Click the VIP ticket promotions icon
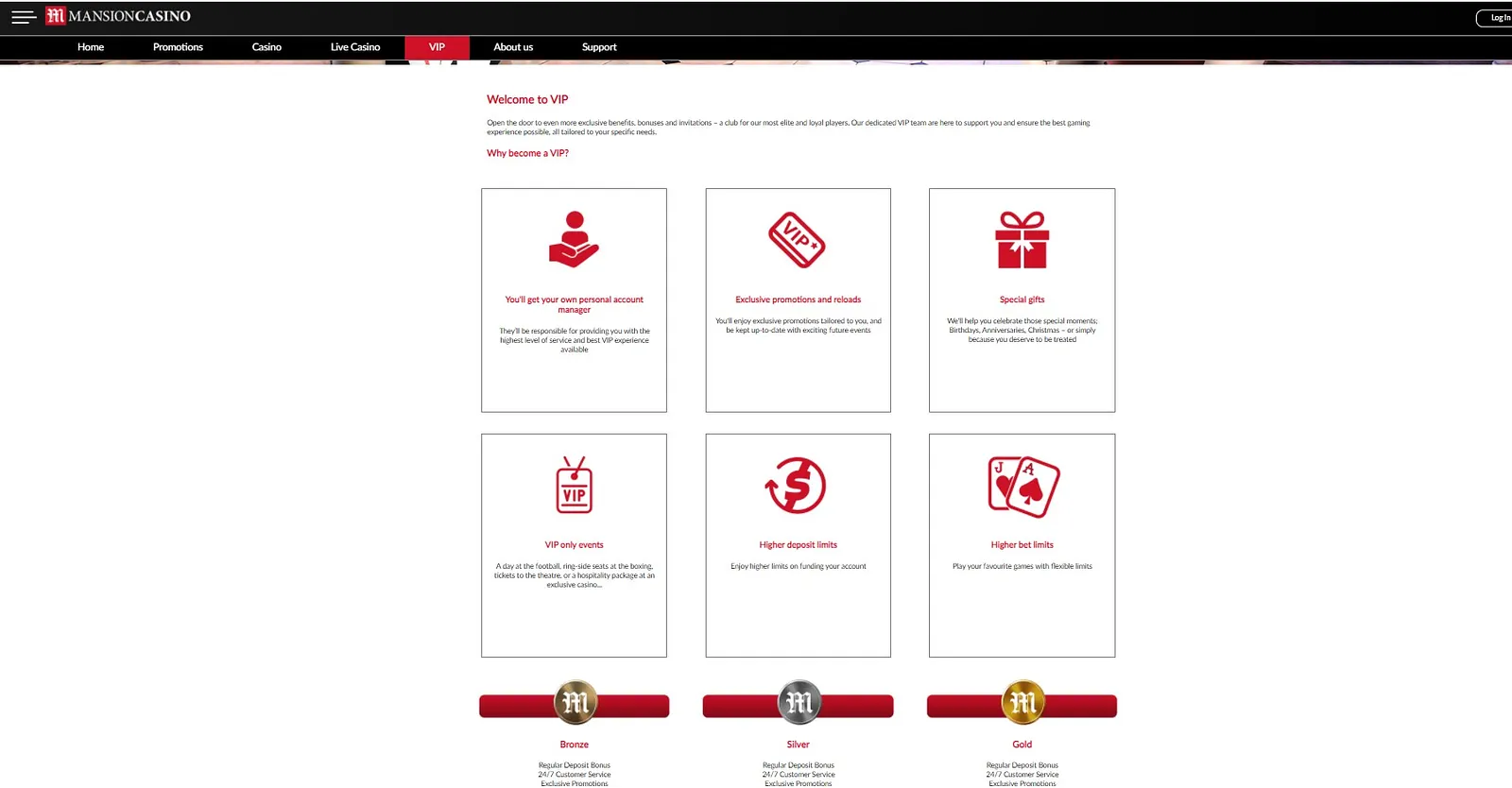1512x788 pixels. [x=797, y=240]
